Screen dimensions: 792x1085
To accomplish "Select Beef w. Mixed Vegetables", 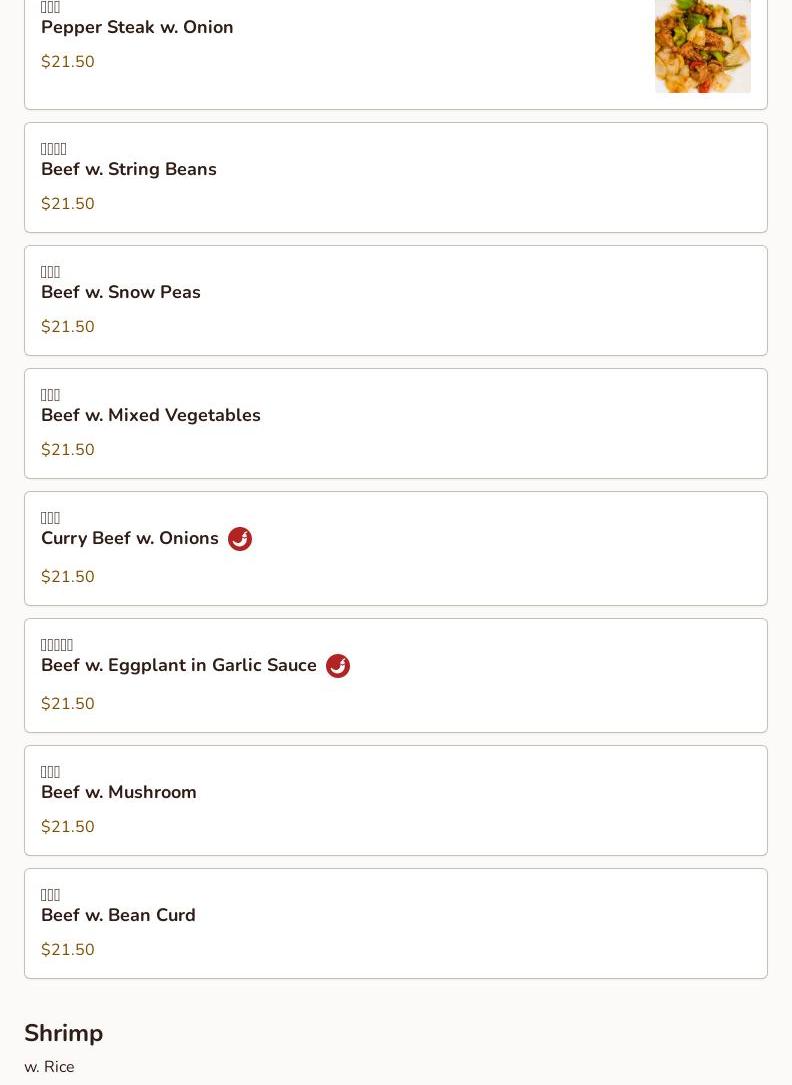I will (151, 415).
